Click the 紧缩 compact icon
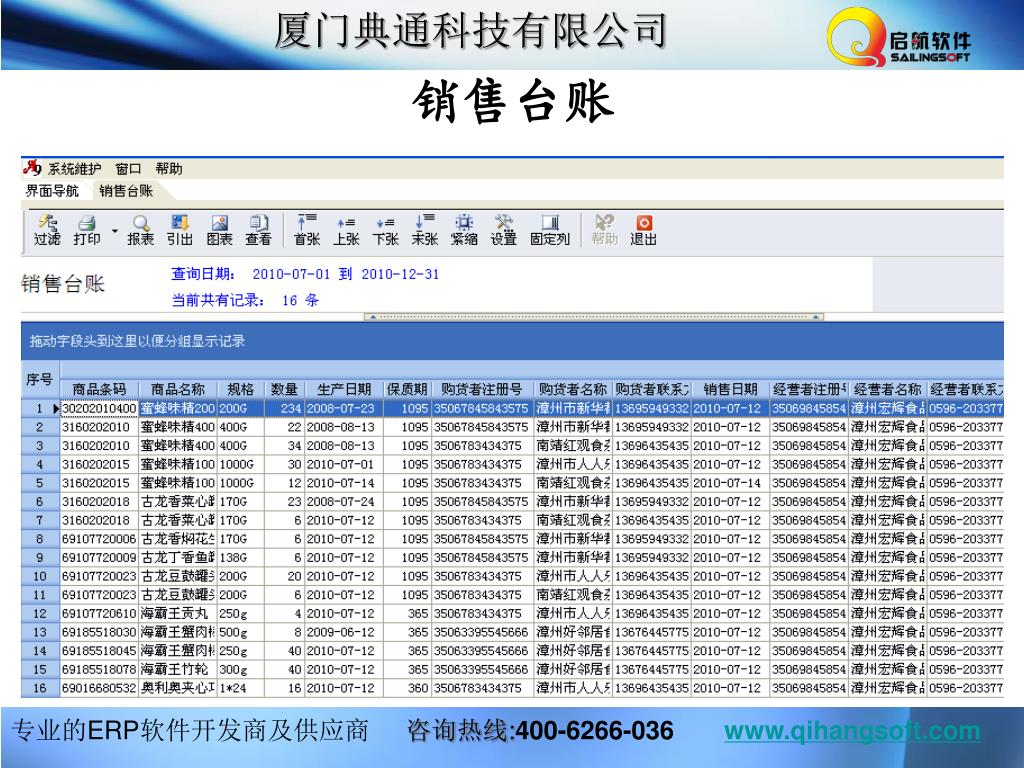Viewport: 1024px width, 768px height. [x=464, y=230]
